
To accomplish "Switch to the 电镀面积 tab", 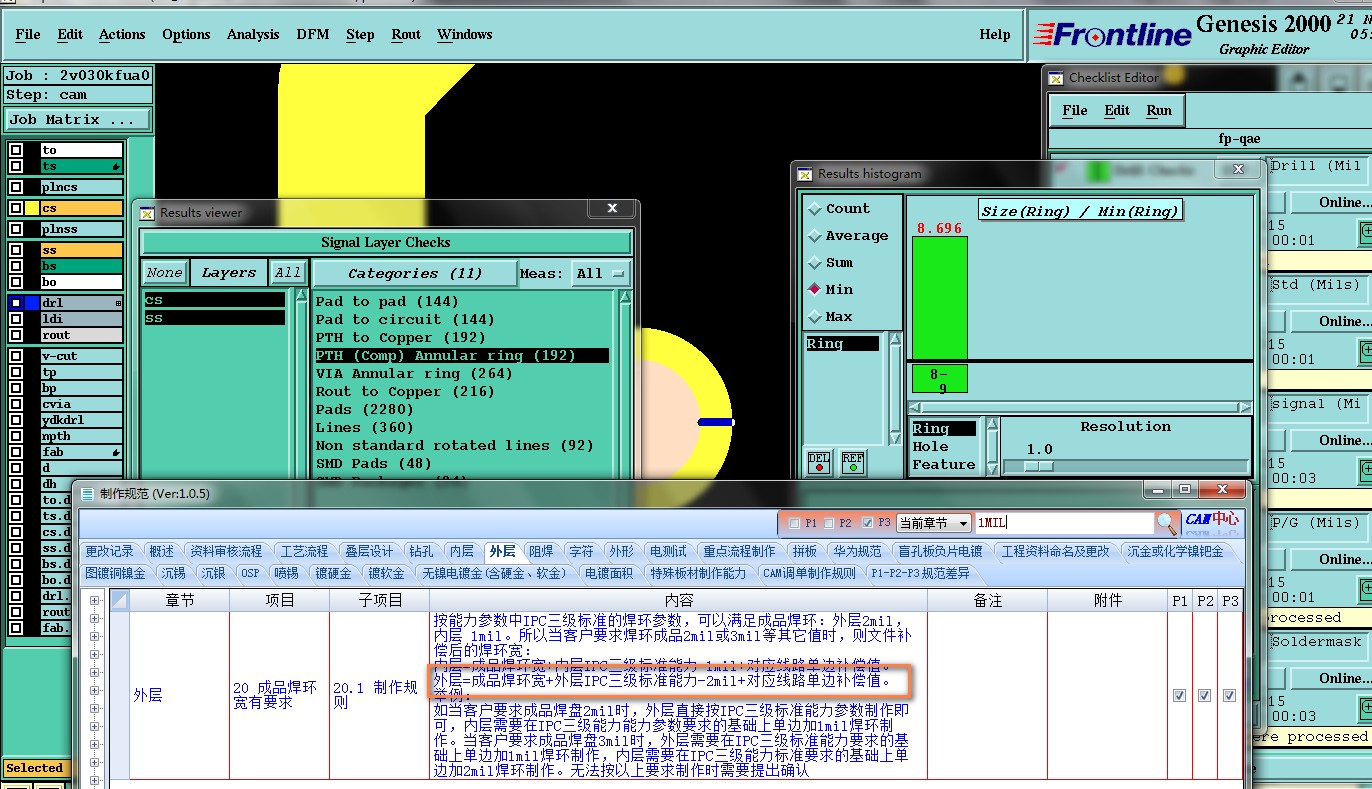I will click(609, 573).
